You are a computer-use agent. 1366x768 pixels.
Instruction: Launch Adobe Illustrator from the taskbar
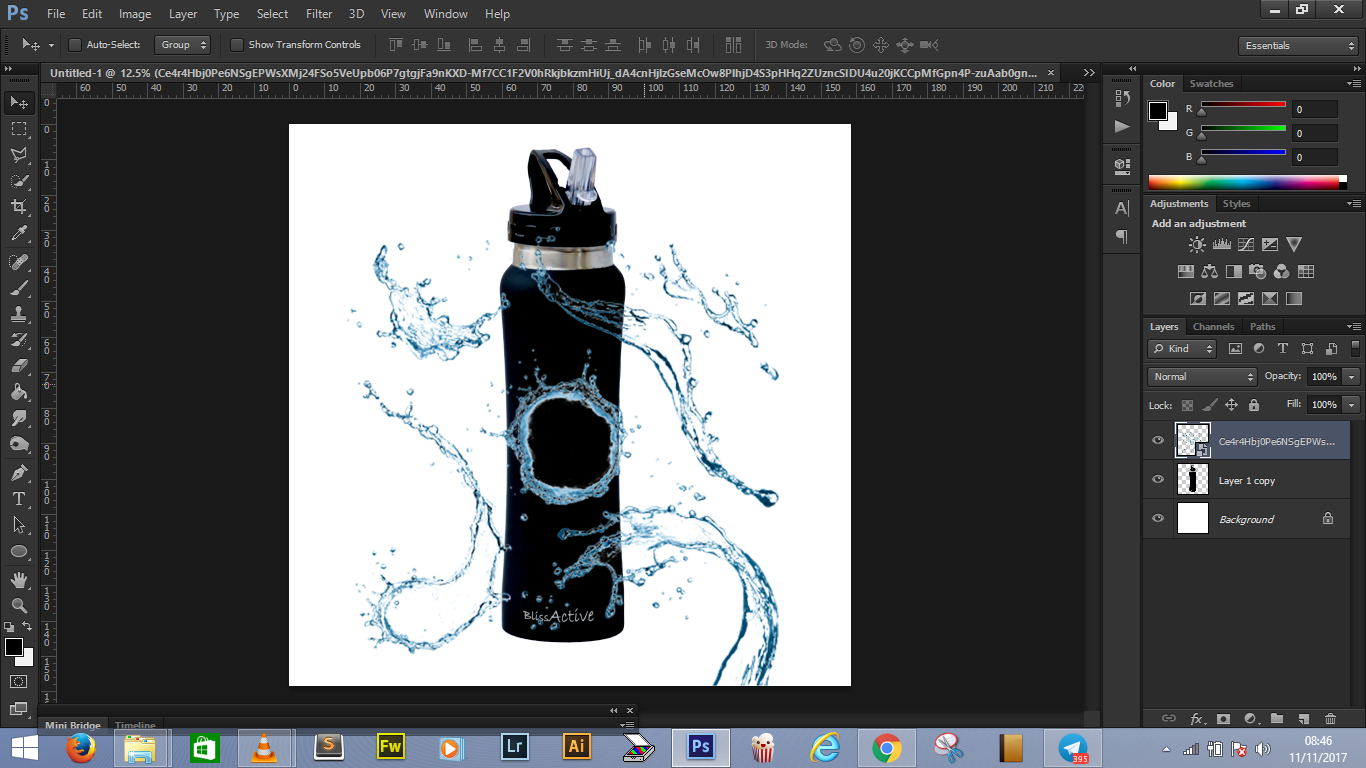pos(575,746)
